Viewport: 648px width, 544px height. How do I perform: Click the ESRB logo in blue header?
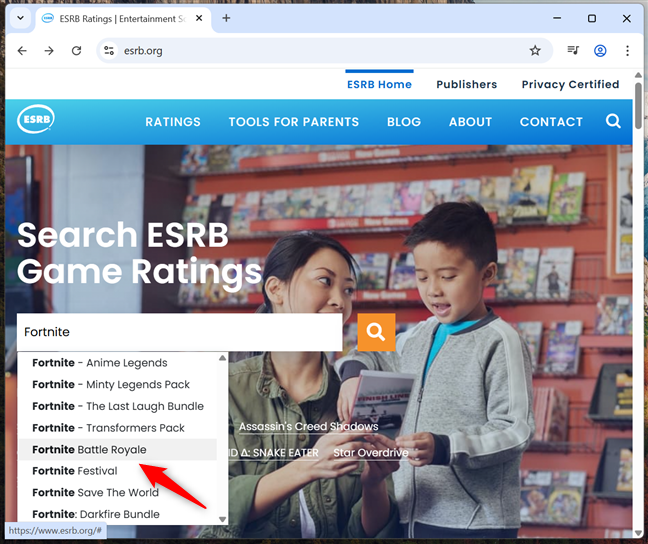tap(36, 119)
